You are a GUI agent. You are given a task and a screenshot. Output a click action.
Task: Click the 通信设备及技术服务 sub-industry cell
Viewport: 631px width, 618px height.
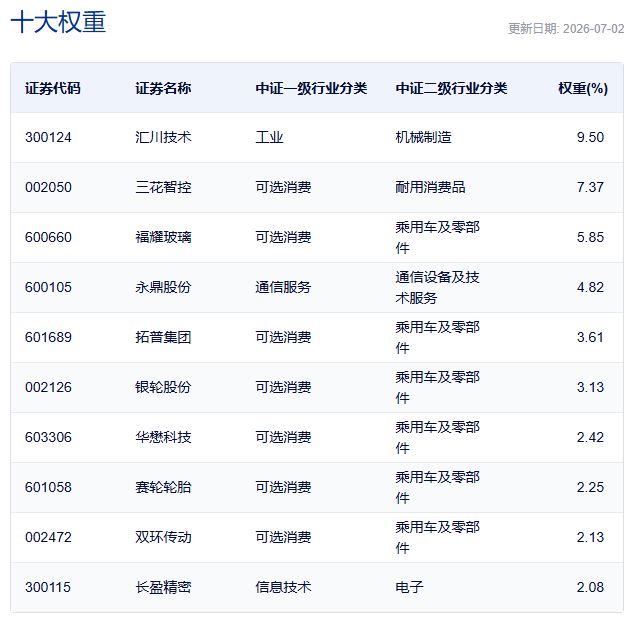click(x=437, y=287)
